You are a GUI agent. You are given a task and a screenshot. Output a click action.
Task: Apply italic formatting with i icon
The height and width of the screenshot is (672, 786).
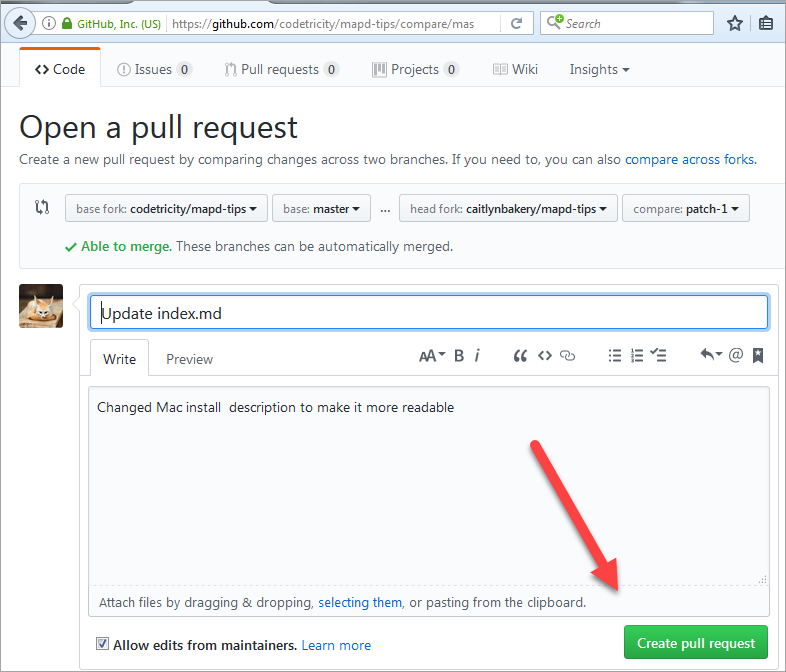477,356
